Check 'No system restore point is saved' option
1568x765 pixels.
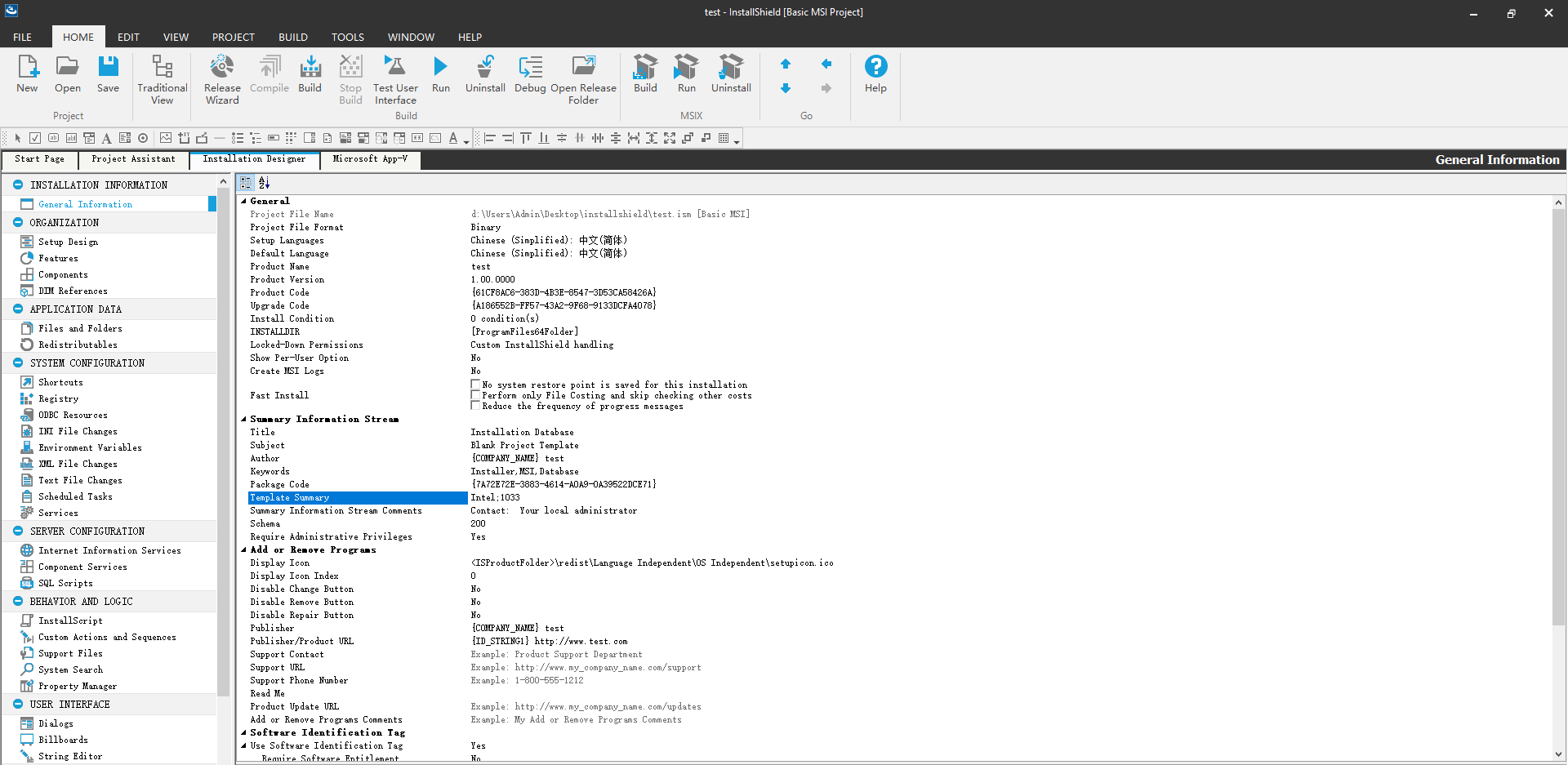[475, 384]
